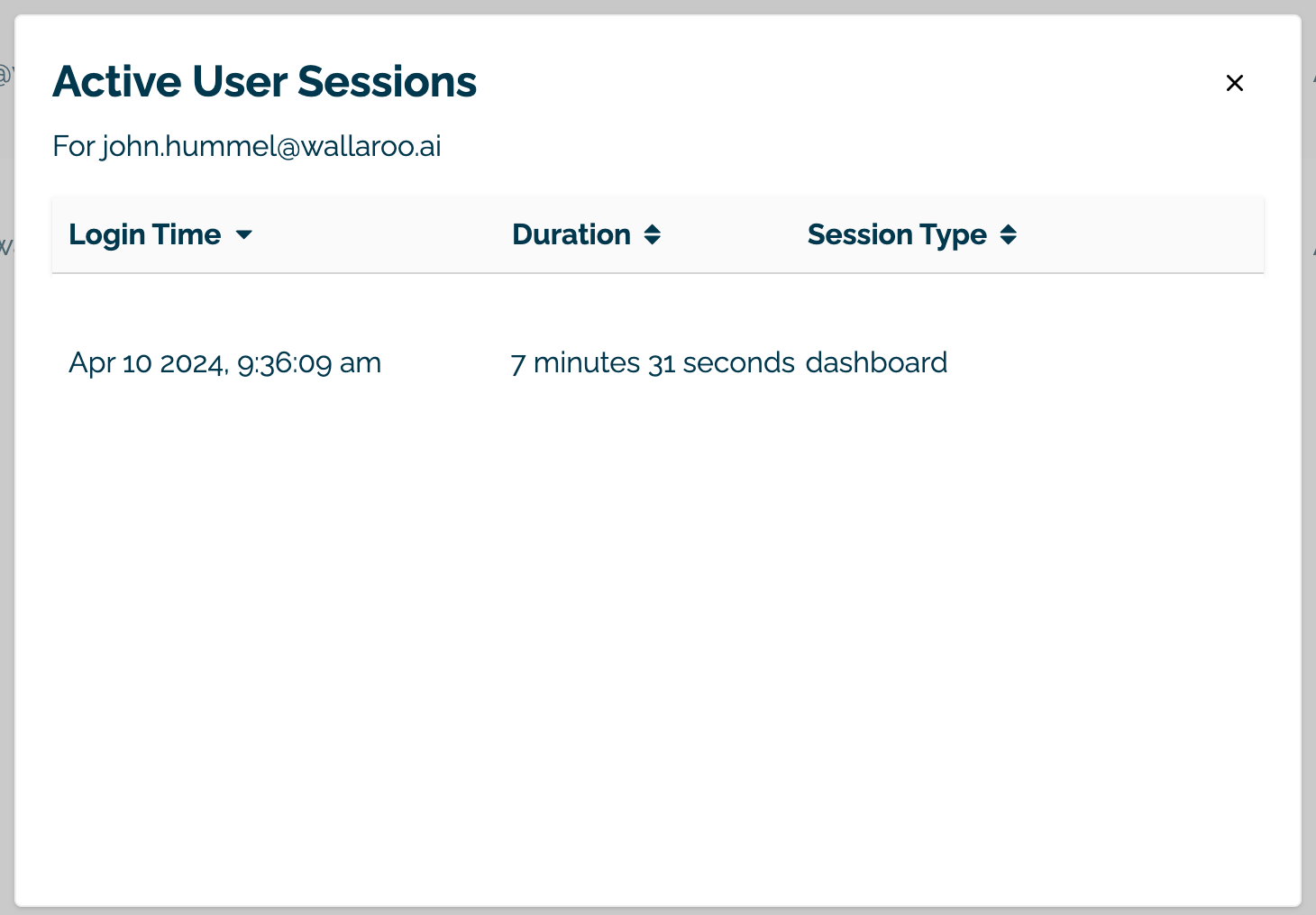Select the dashboard session type cell
The height and width of the screenshot is (915, 1316).
(x=876, y=363)
